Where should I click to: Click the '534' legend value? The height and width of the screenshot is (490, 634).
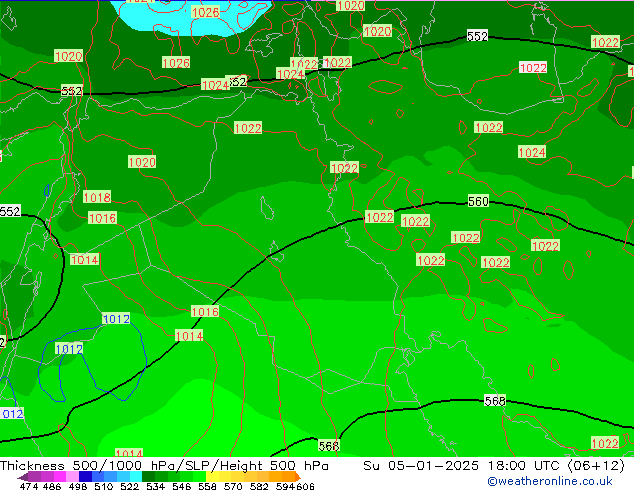[155, 486]
